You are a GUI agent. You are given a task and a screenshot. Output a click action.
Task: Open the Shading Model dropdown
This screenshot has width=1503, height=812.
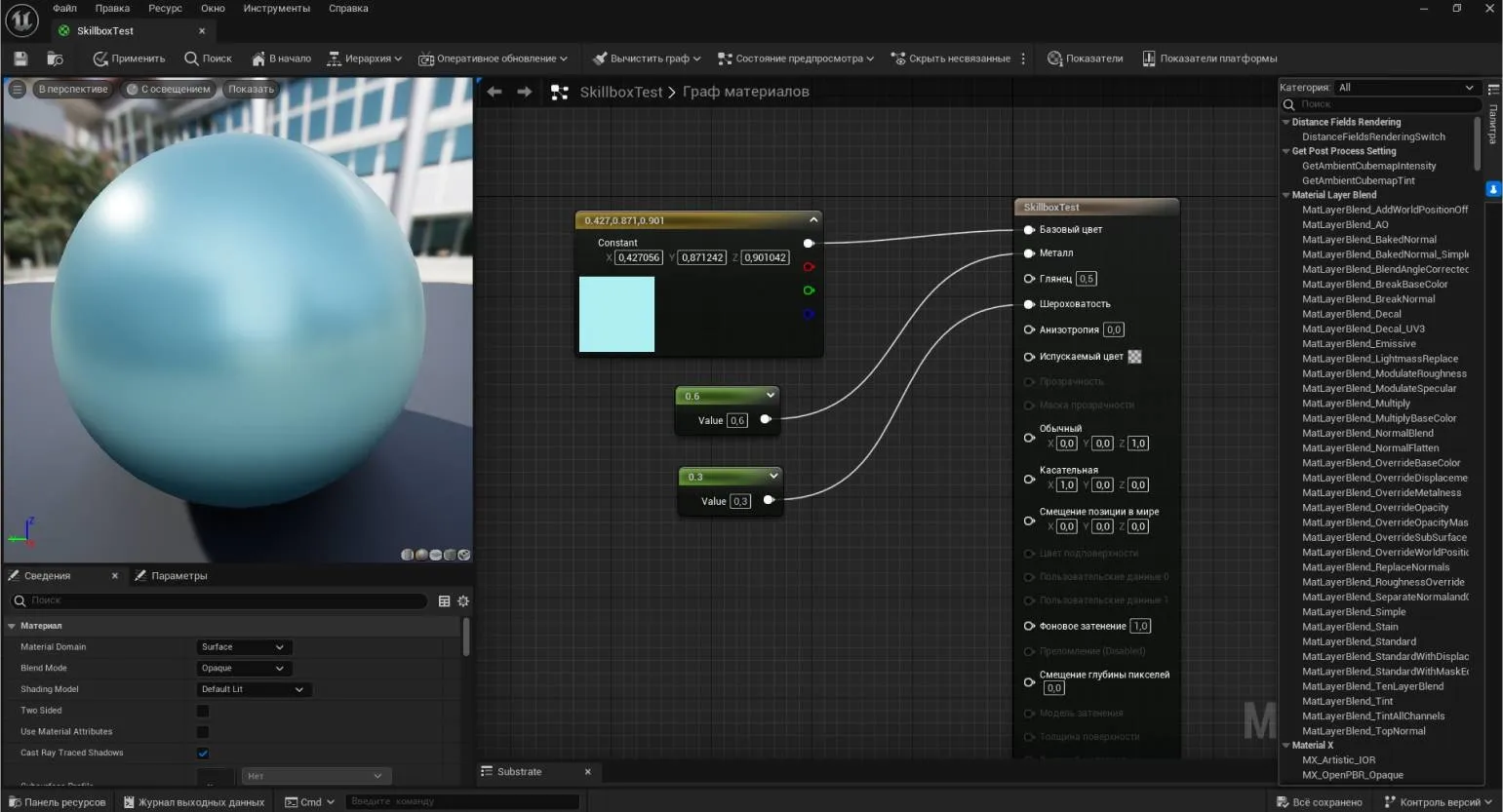(253, 690)
